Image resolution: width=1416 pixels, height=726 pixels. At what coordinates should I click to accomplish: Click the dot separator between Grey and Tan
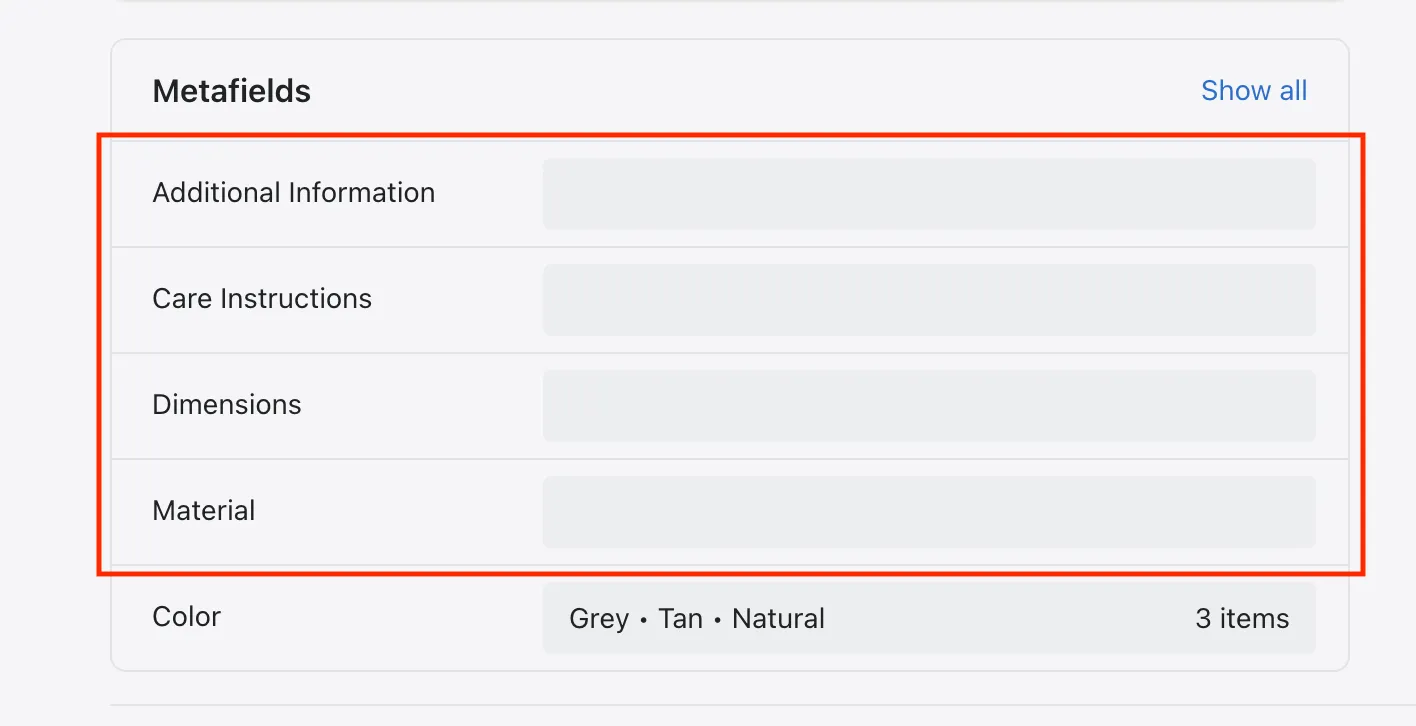point(643,621)
